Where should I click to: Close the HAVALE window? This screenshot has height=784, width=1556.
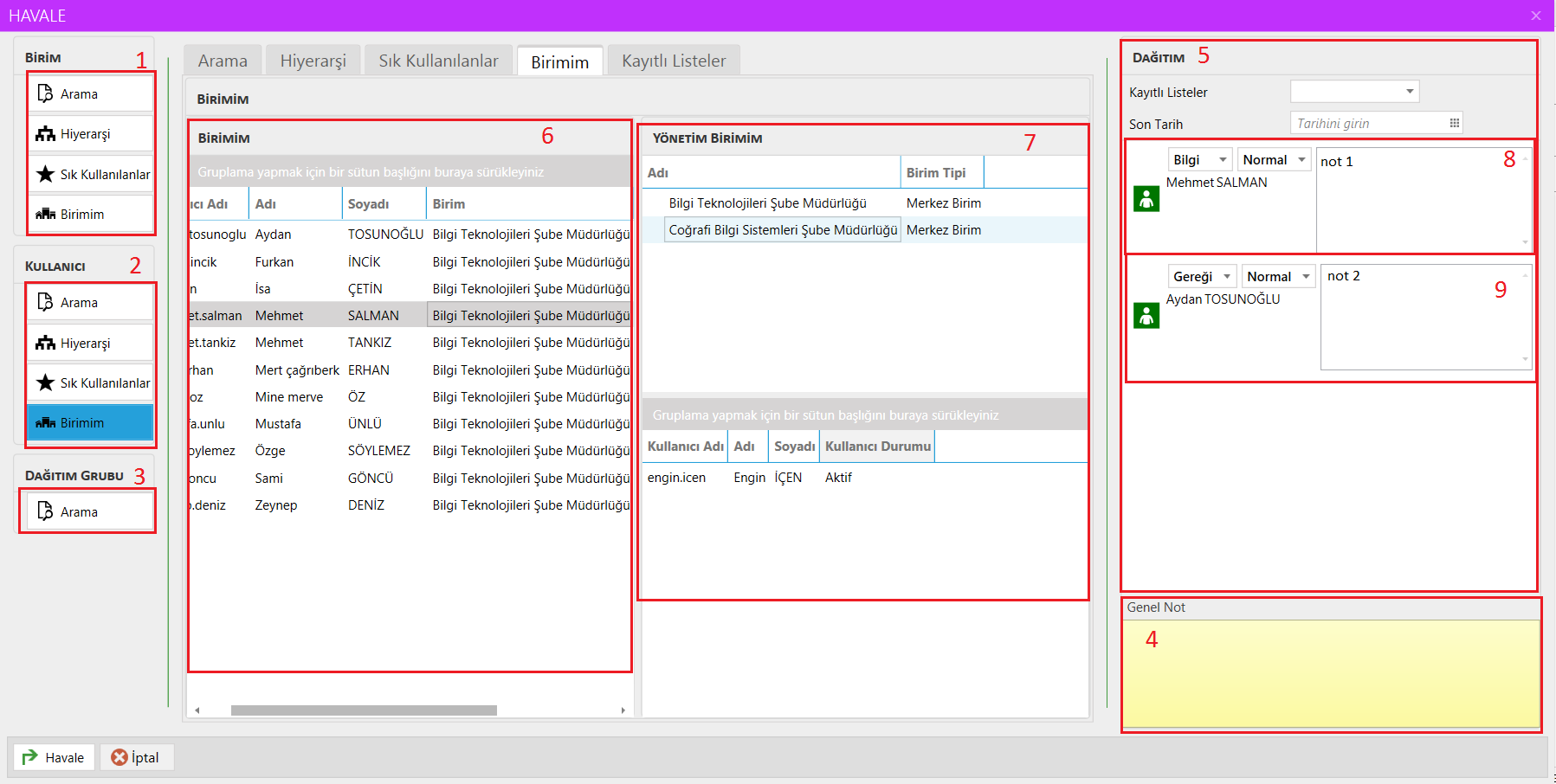point(1536,16)
